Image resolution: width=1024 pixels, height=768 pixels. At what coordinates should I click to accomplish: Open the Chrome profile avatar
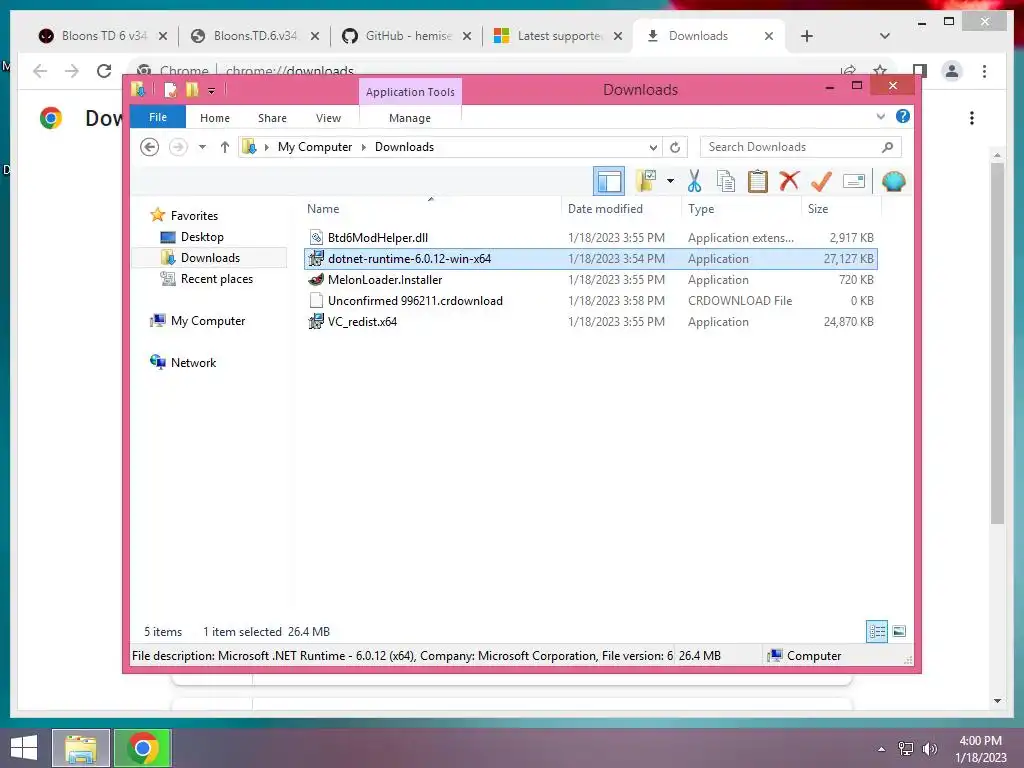click(952, 71)
